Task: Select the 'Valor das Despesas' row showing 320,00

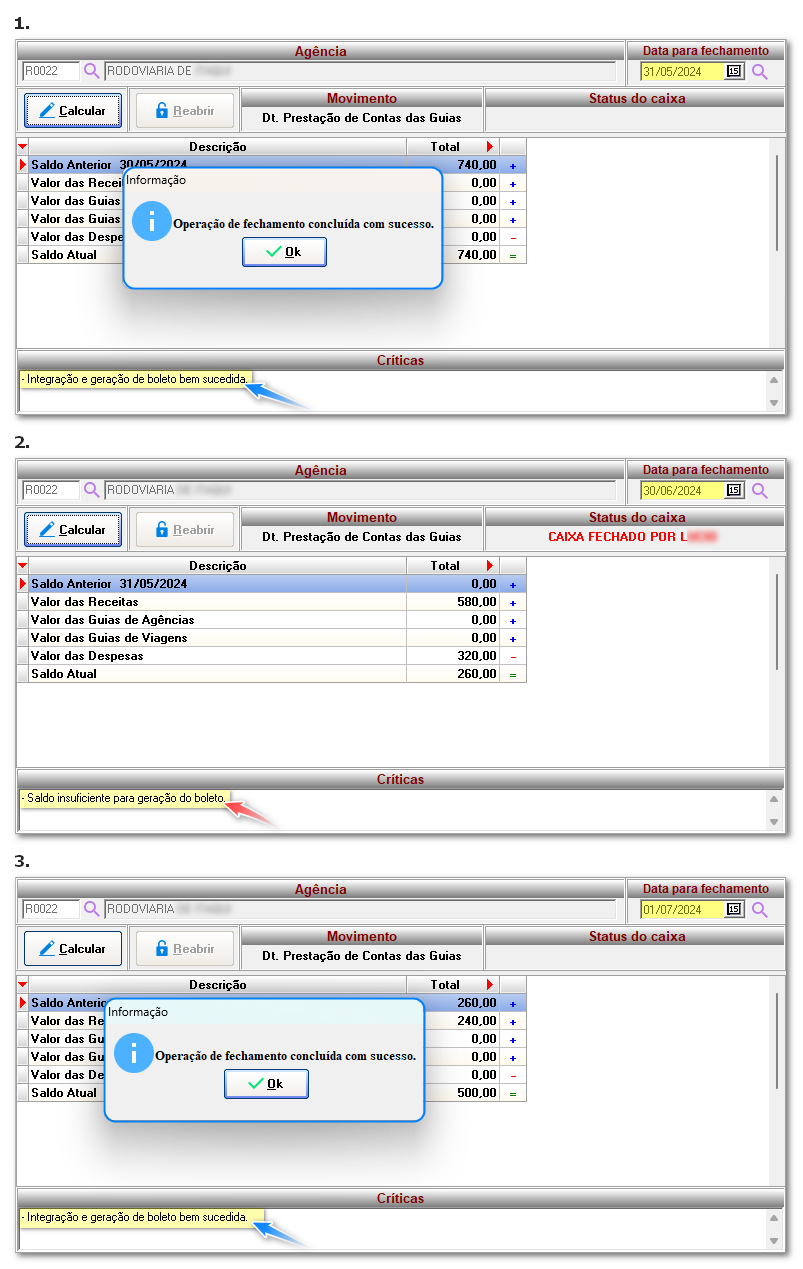Action: 272,656
